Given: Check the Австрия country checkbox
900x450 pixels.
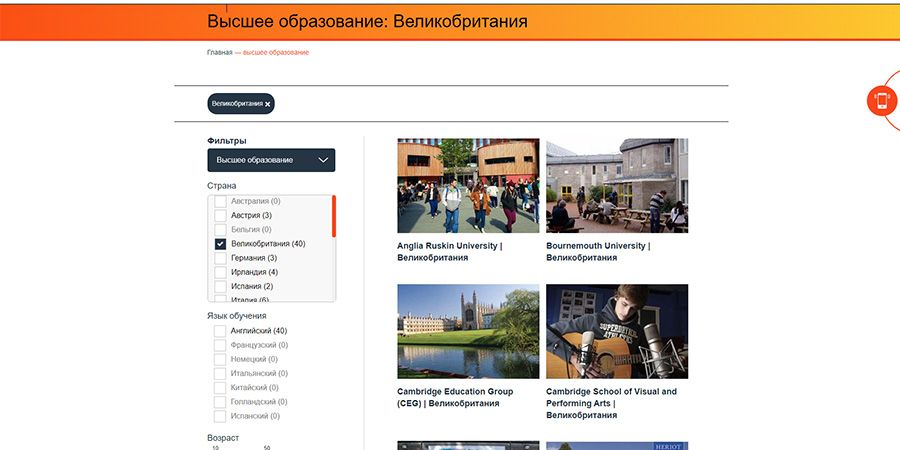Looking at the screenshot, I should coord(221,215).
